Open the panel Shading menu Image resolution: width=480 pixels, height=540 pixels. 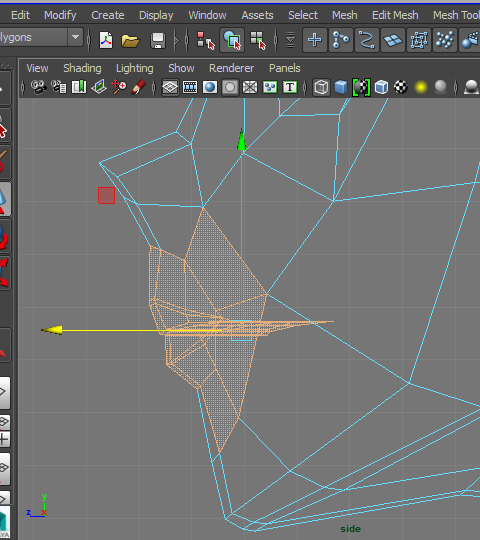[x=82, y=68]
